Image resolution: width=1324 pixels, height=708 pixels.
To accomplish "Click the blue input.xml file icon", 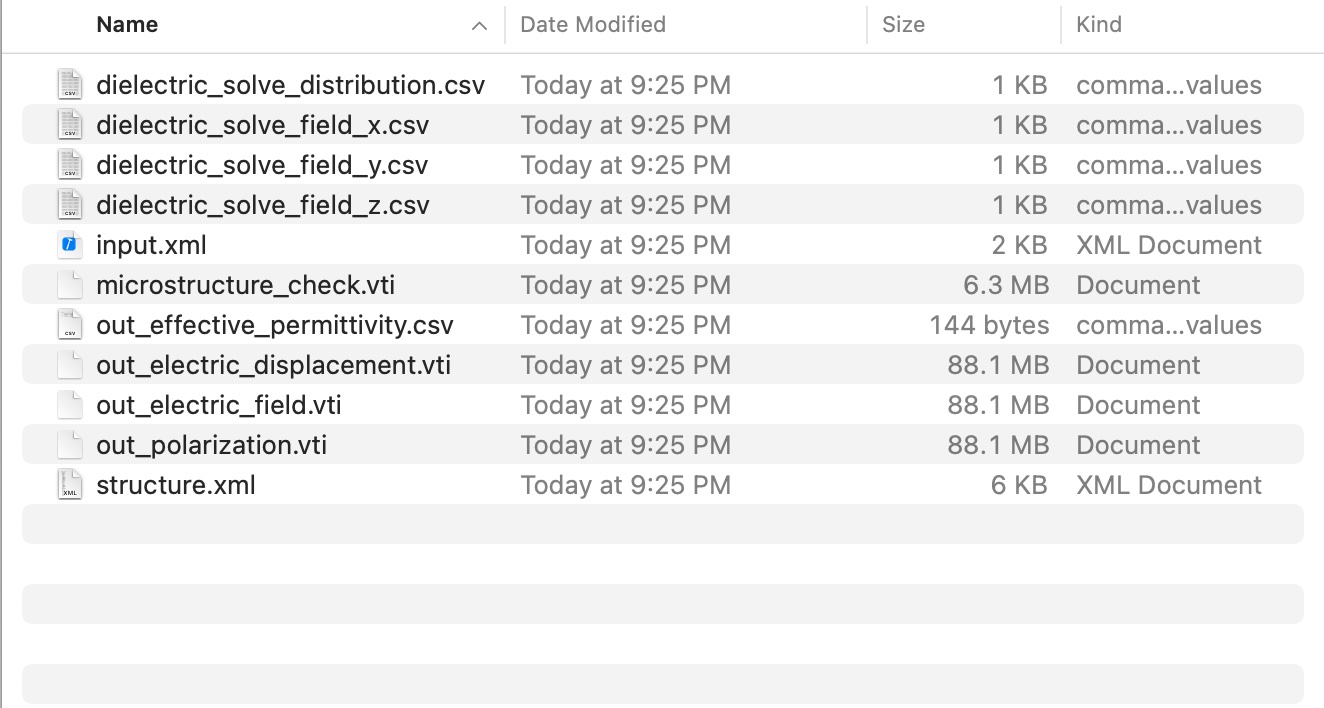I will point(69,245).
